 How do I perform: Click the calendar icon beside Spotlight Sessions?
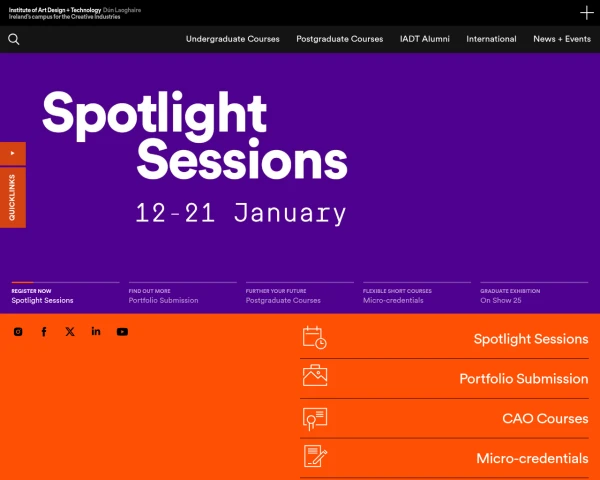point(315,338)
